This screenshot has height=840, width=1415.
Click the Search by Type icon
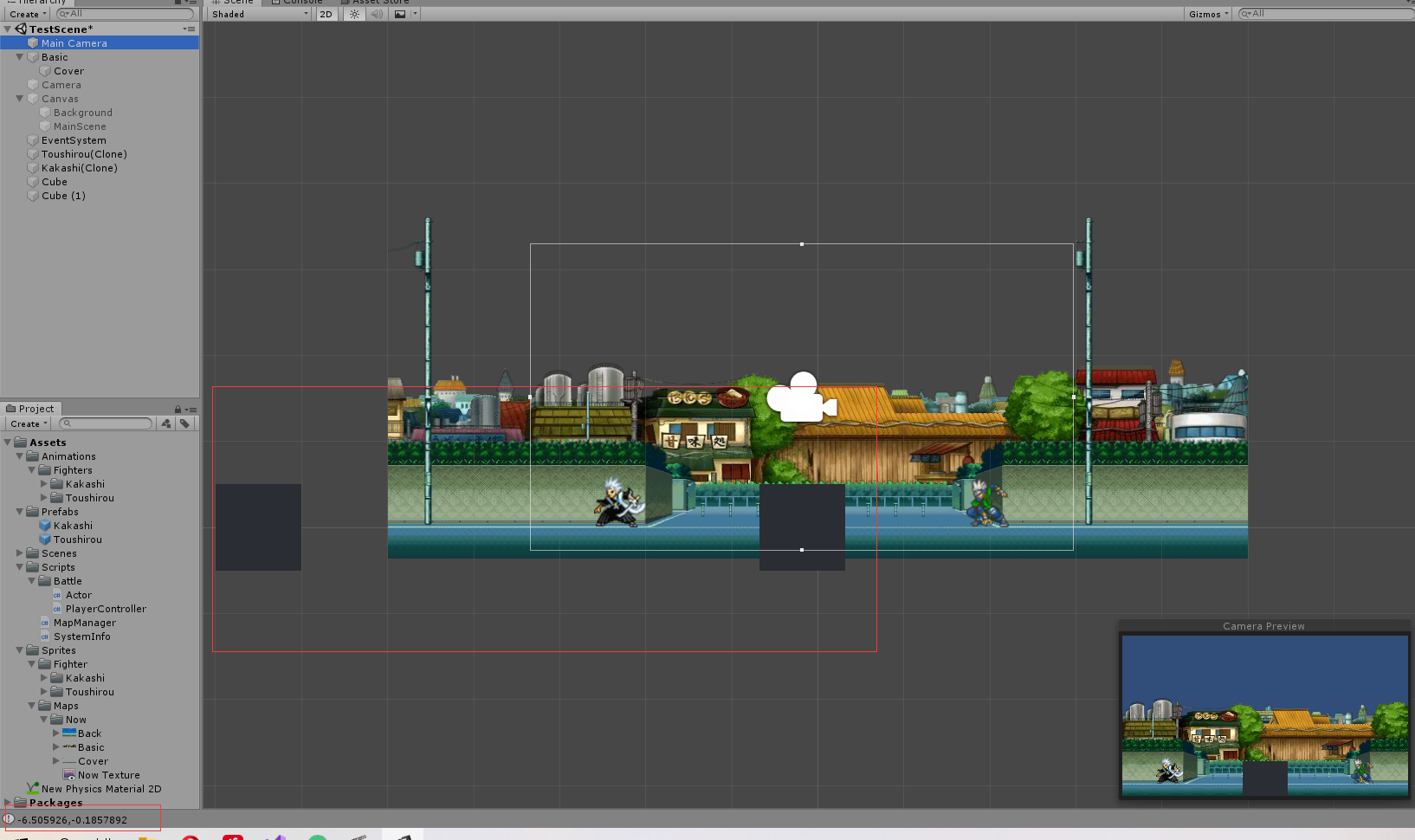(166, 423)
